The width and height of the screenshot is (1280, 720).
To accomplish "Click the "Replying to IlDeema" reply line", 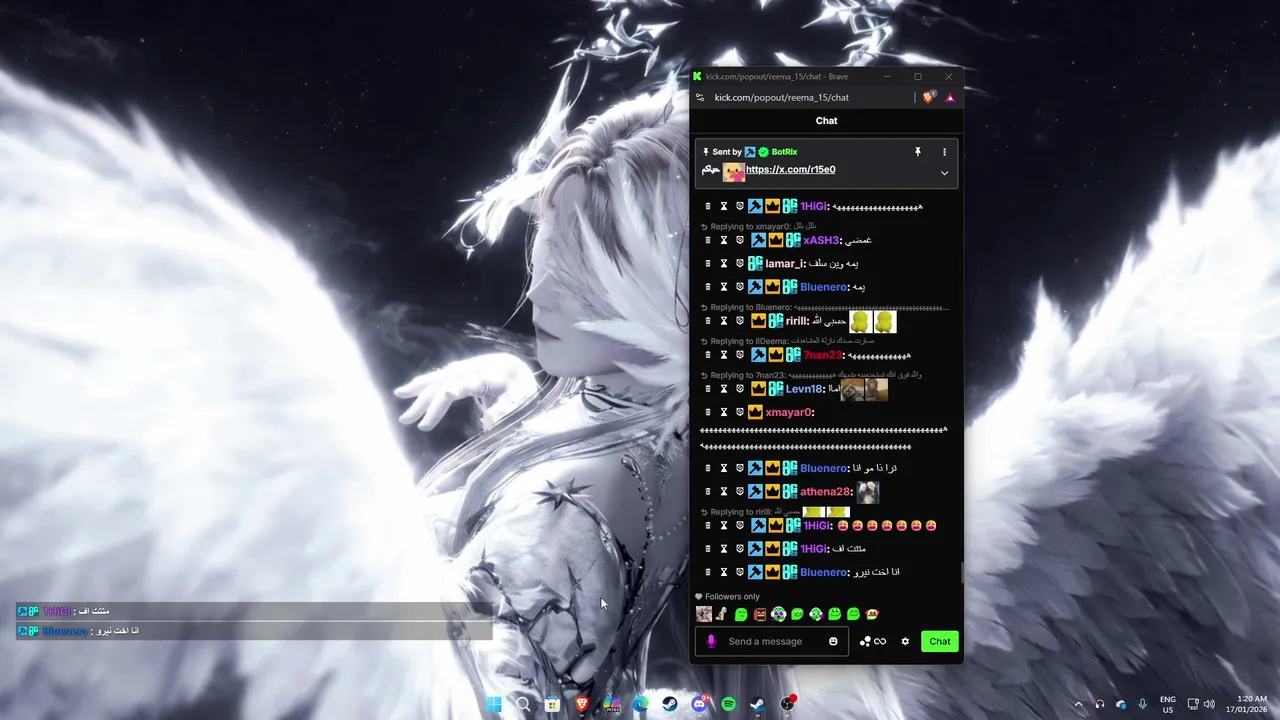I will [789, 341].
